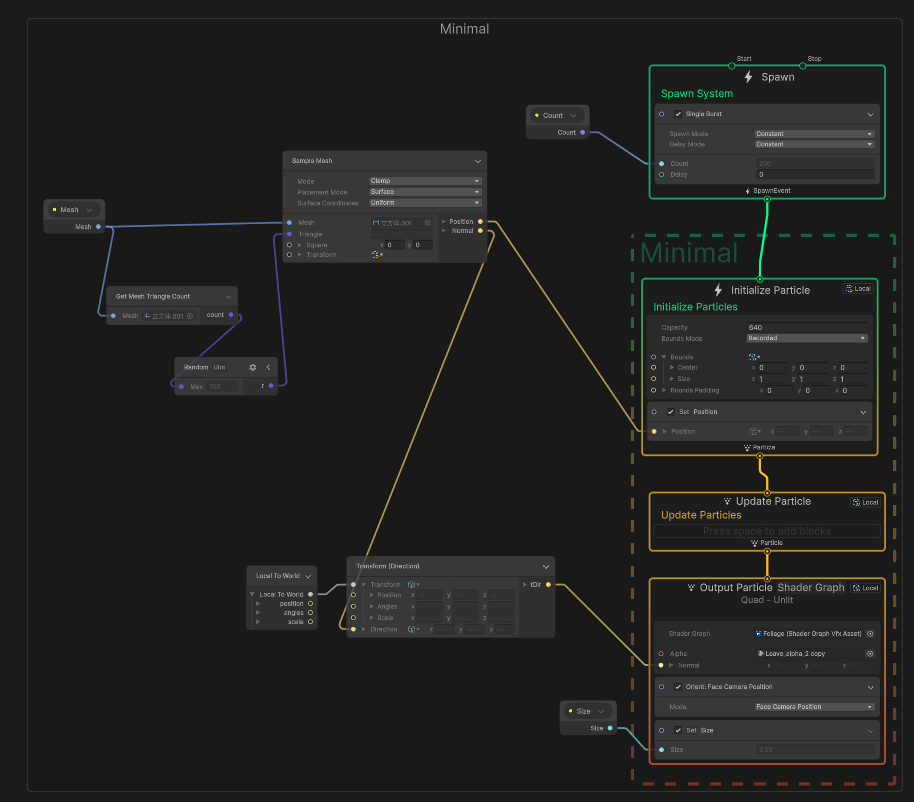This screenshot has width=914, height=802.
Task: Select the Spawn context title
Action: pyautogui.click(x=777, y=77)
